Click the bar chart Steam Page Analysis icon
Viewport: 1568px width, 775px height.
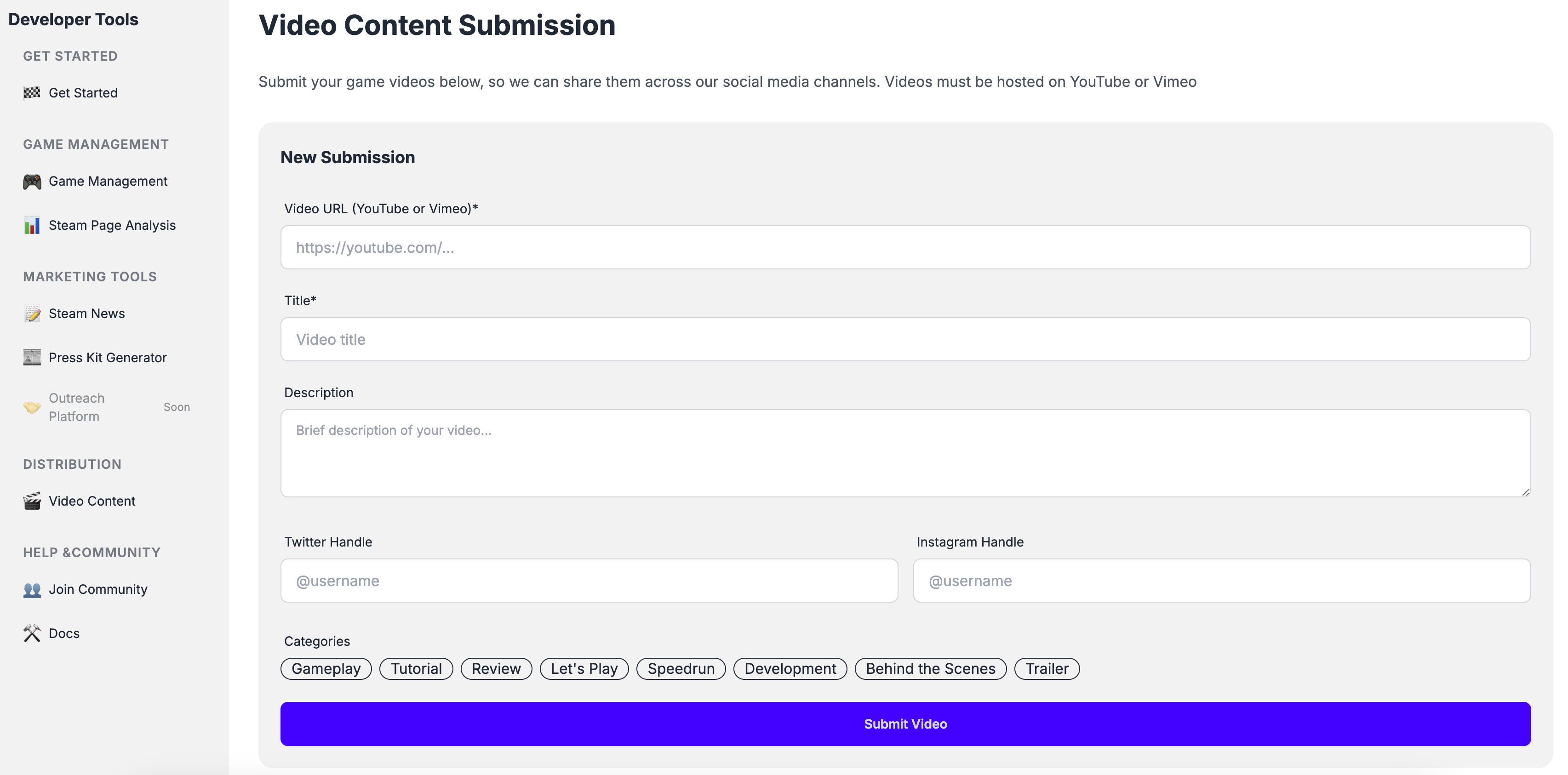tap(32, 226)
